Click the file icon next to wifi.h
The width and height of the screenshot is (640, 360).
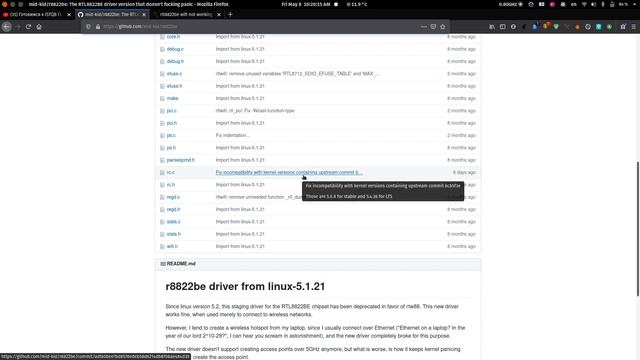pos(162,247)
